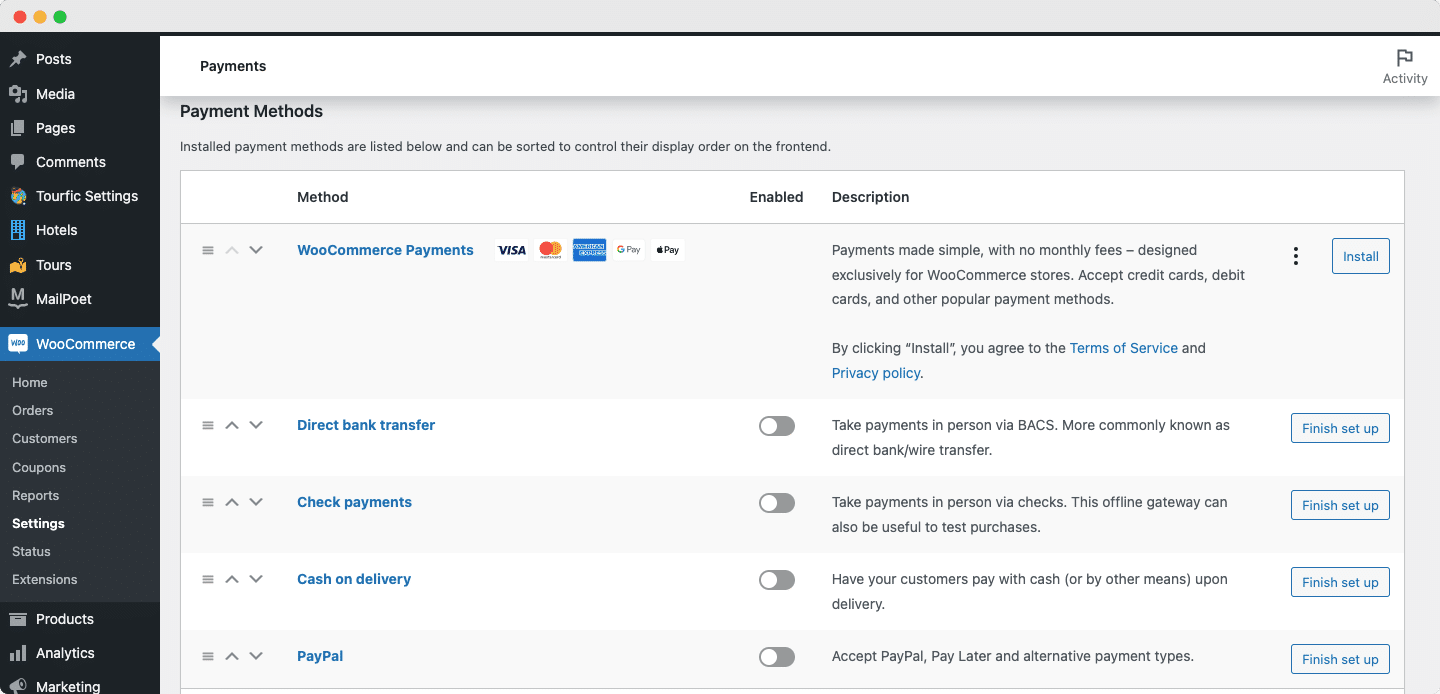The height and width of the screenshot is (694, 1440).
Task: Move Direct bank transfer down
Action: pyautogui.click(x=256, y=425)
